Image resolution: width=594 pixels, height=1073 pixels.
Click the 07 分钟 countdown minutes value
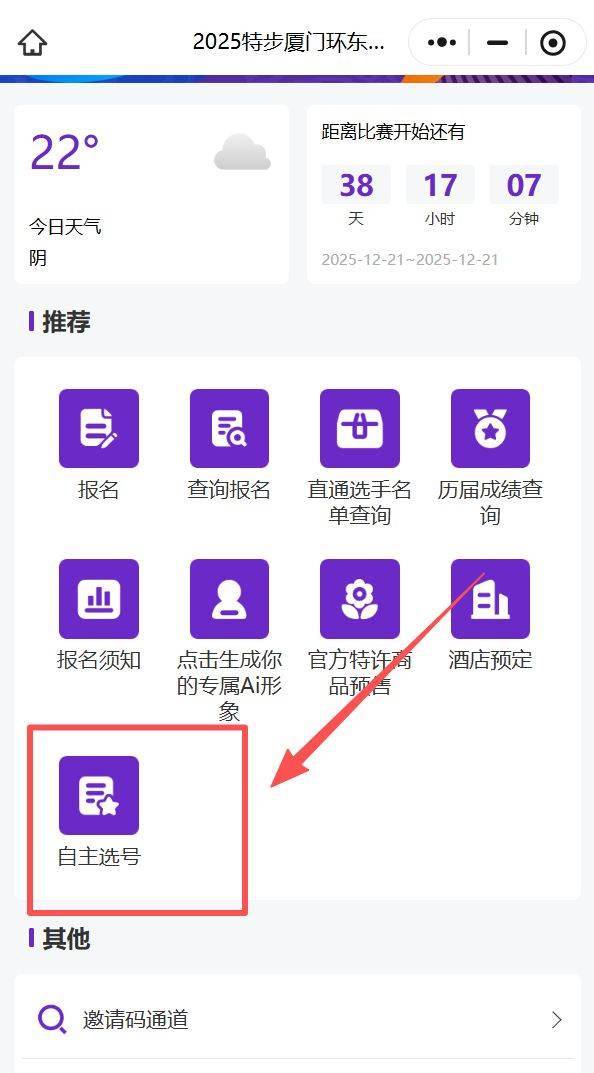tap(524, 185)
